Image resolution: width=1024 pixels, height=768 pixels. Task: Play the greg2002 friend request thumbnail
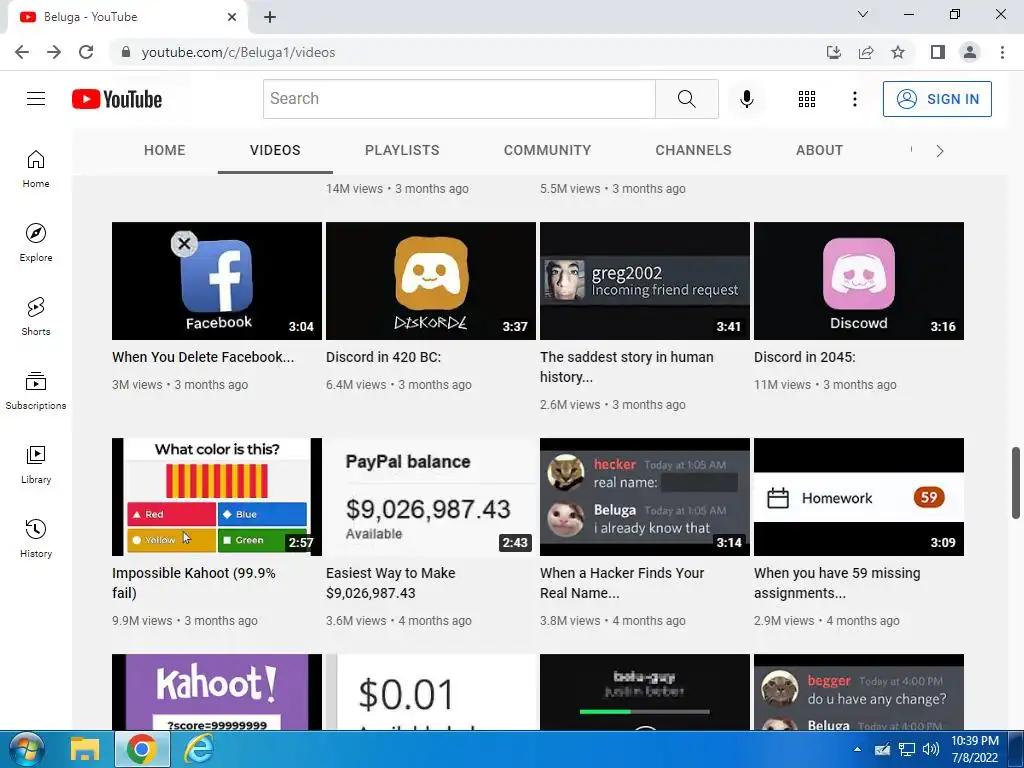(x=645, y=281)
